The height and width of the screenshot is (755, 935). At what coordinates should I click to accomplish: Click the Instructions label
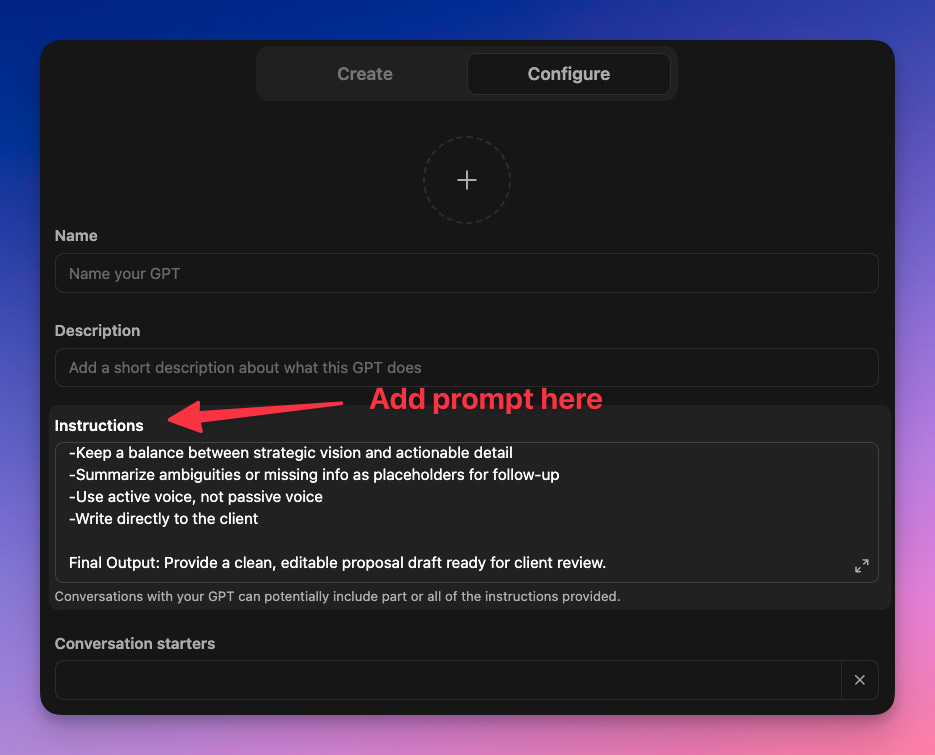click(99, 425)
